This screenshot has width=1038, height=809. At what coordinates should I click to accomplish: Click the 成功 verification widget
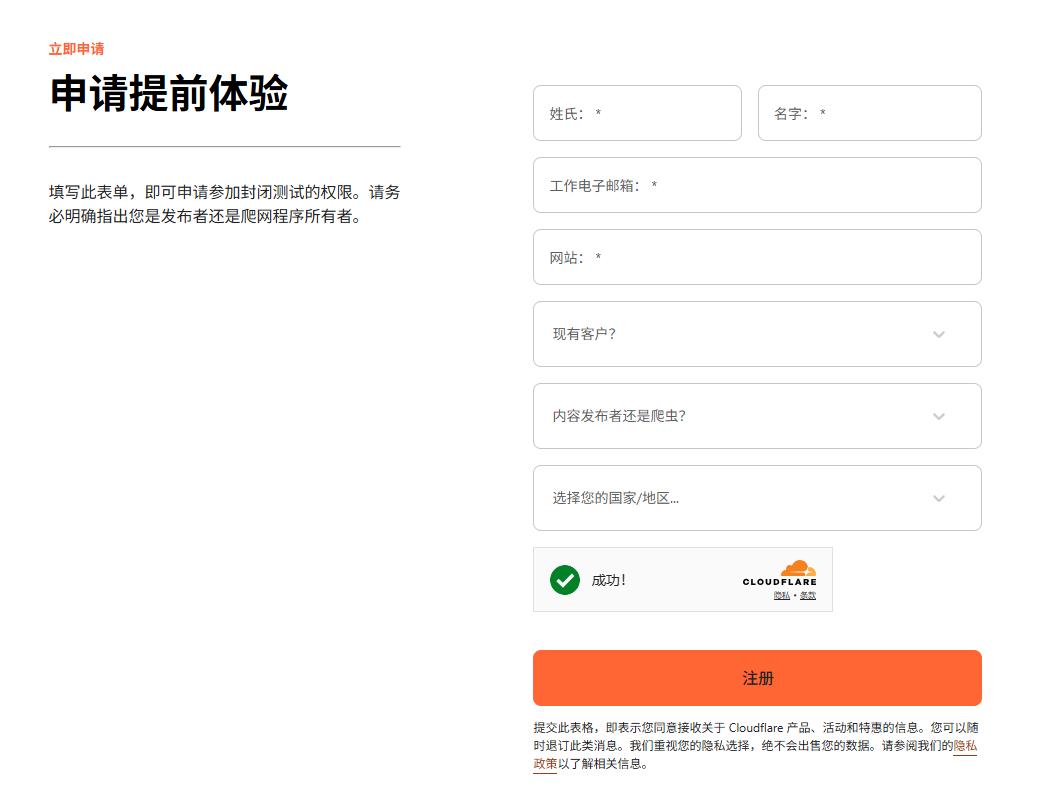pos(682,580)
